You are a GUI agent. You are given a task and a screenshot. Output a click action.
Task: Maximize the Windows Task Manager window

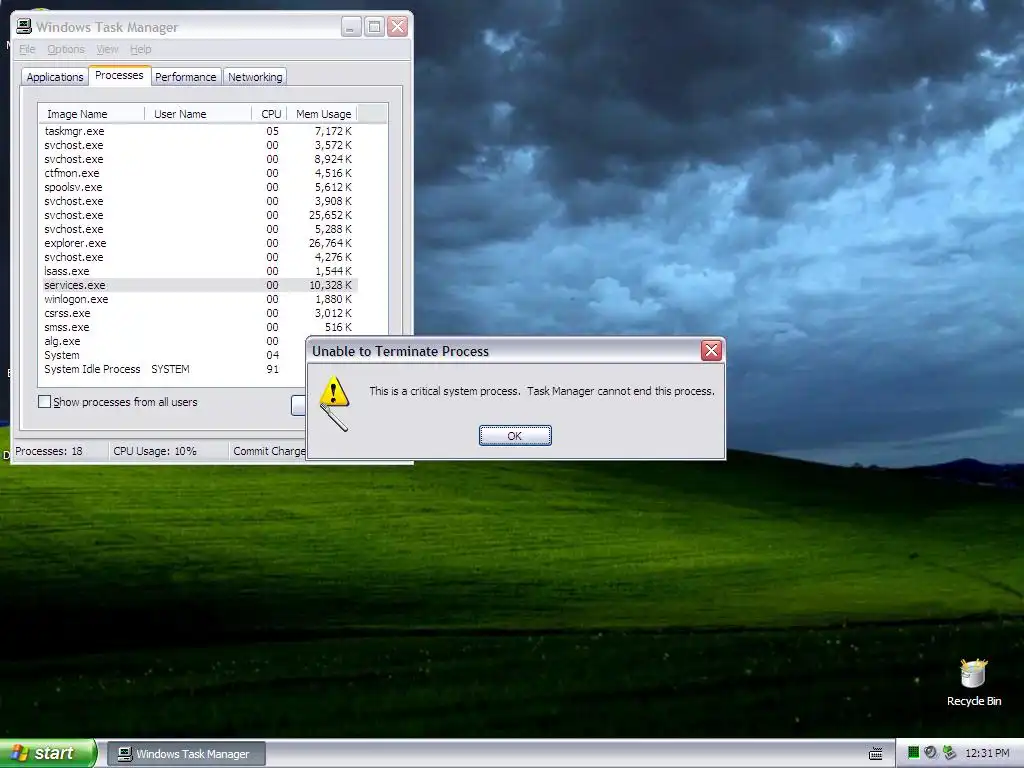[374, 27]
